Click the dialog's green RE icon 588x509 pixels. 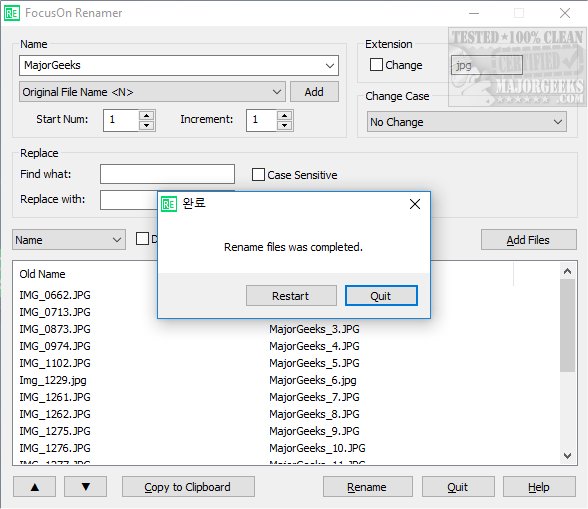(x=169, y=204)
